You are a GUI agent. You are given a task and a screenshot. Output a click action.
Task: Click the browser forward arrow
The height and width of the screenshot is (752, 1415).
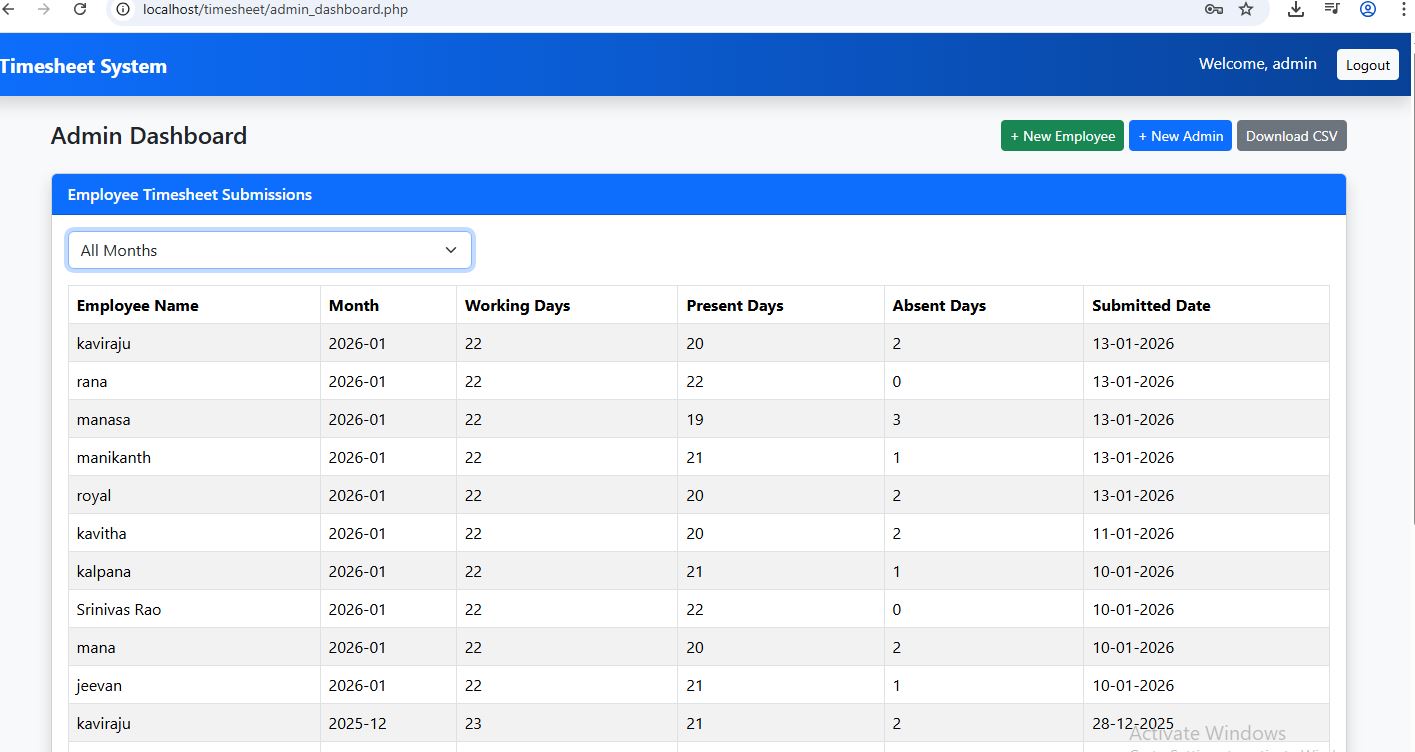coord(43,9)
